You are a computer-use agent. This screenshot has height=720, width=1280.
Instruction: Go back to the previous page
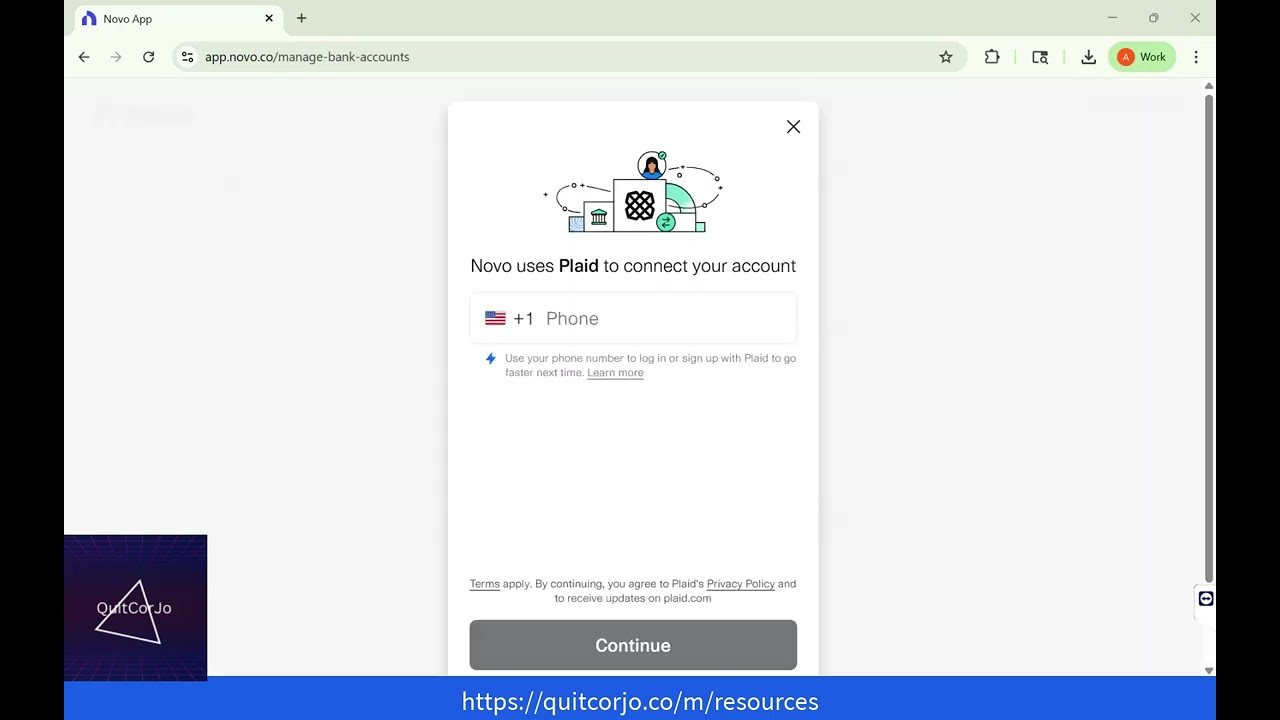84,57
